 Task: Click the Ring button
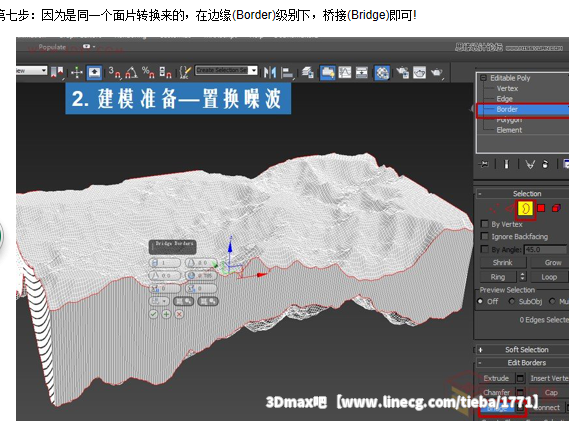pyautogui.click(x=498, y=277)
